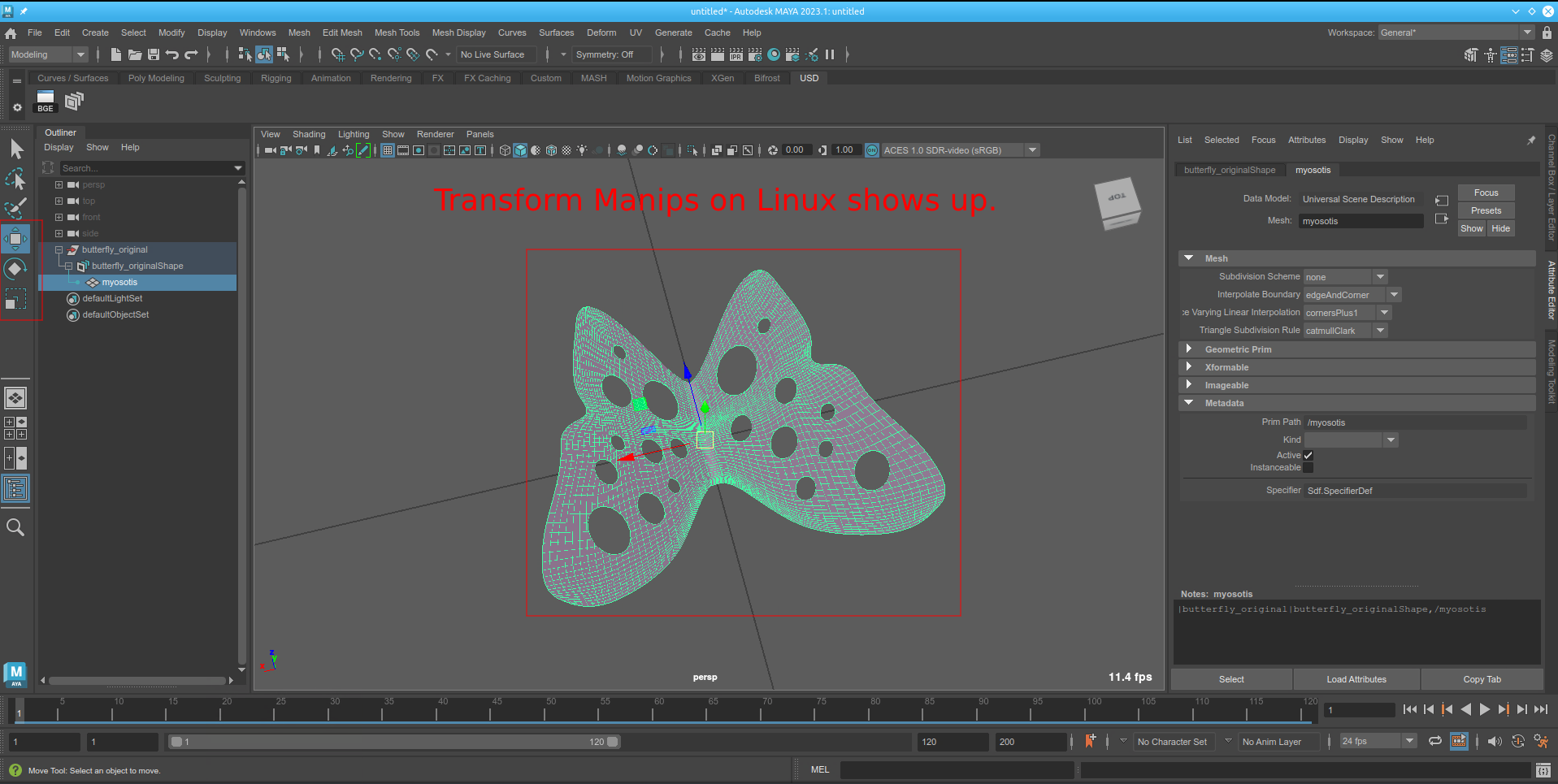
Task: Select the Rotate tool
Action: (15, 268)
